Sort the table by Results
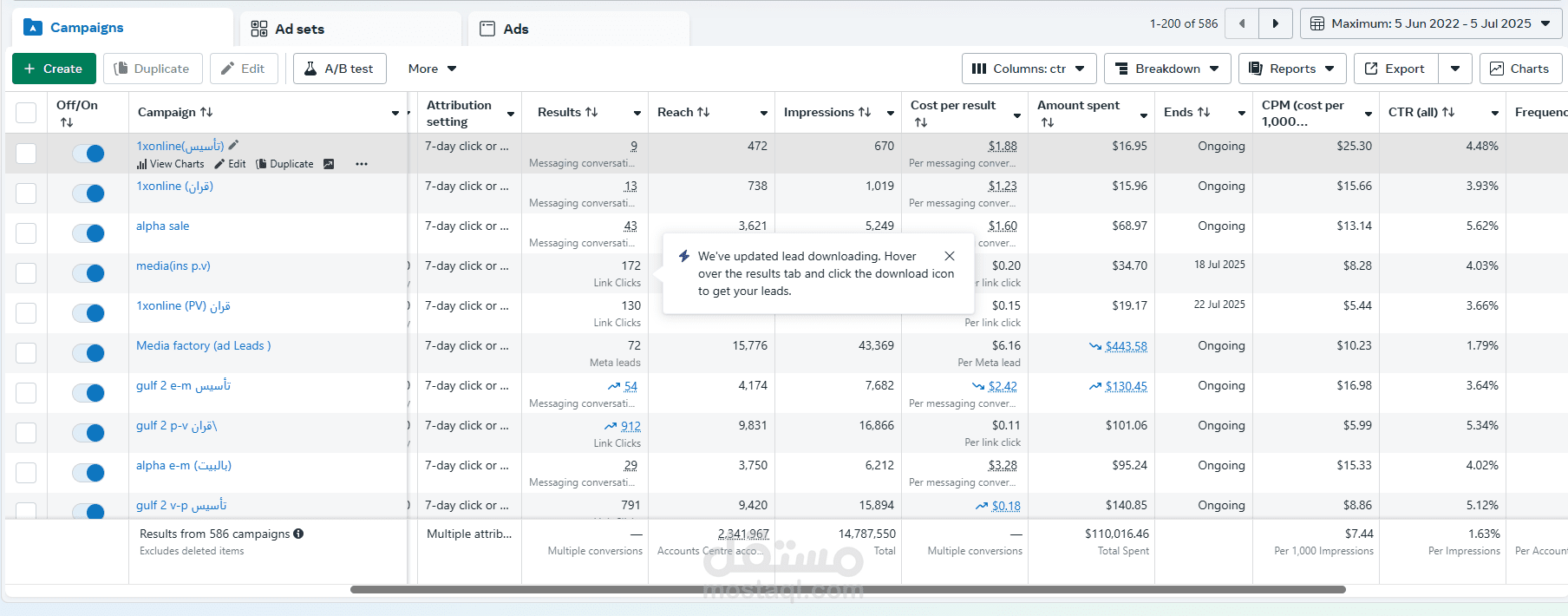Screen dimensions: 1568x616 click(x=591, y=112)
